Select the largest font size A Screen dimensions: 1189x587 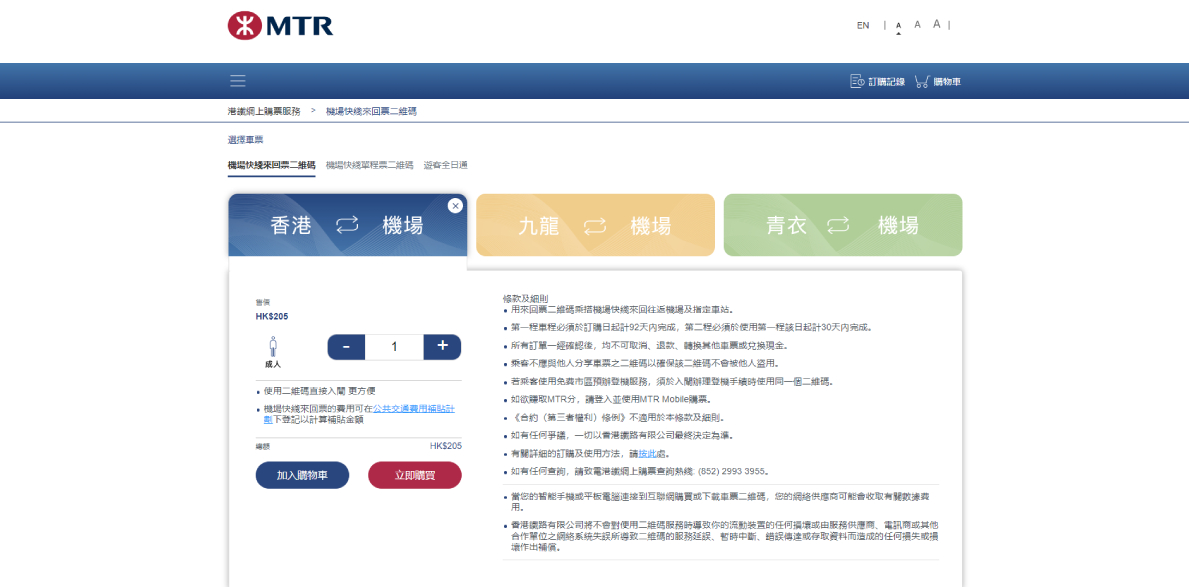click(936, 24)
